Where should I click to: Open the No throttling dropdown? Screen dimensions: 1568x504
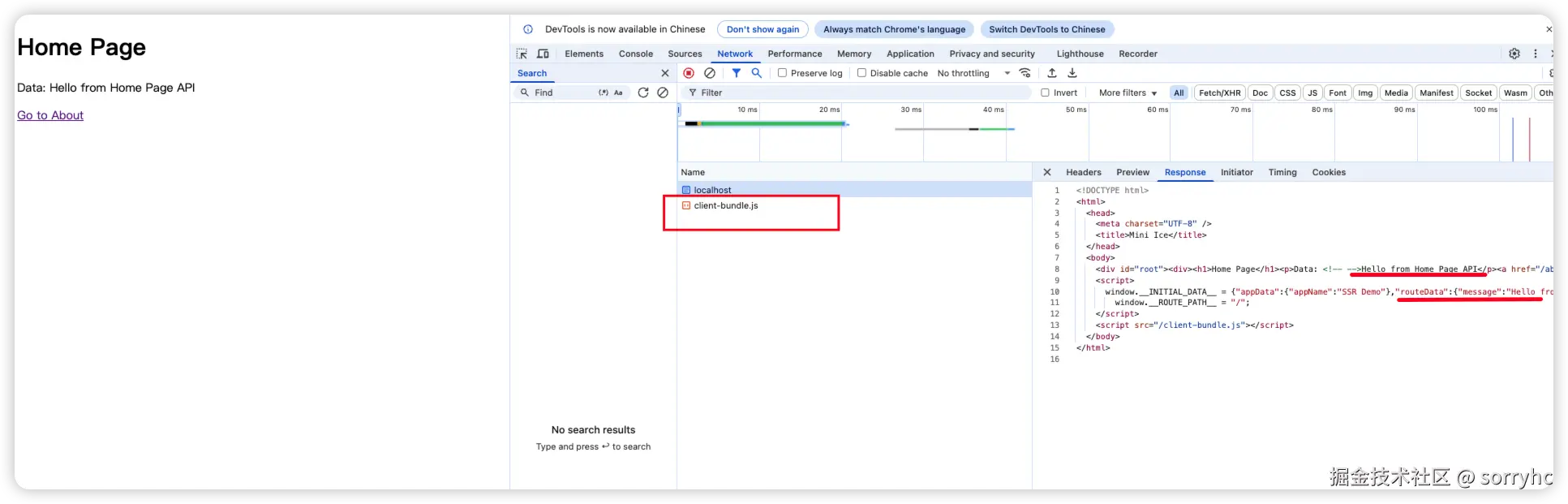[x=973, y=73]
